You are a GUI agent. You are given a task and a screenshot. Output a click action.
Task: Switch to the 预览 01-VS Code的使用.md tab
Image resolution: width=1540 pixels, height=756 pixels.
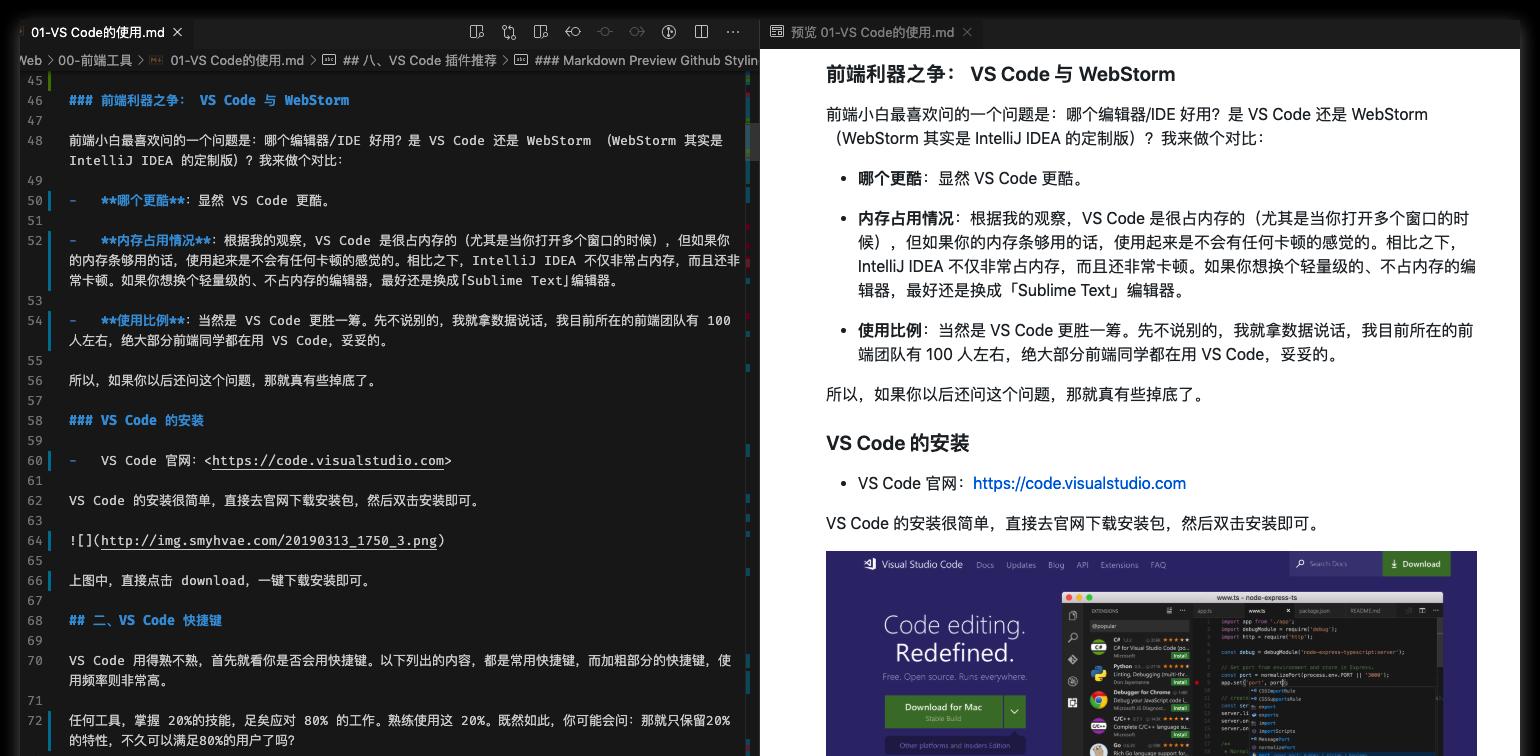point(872,32)
